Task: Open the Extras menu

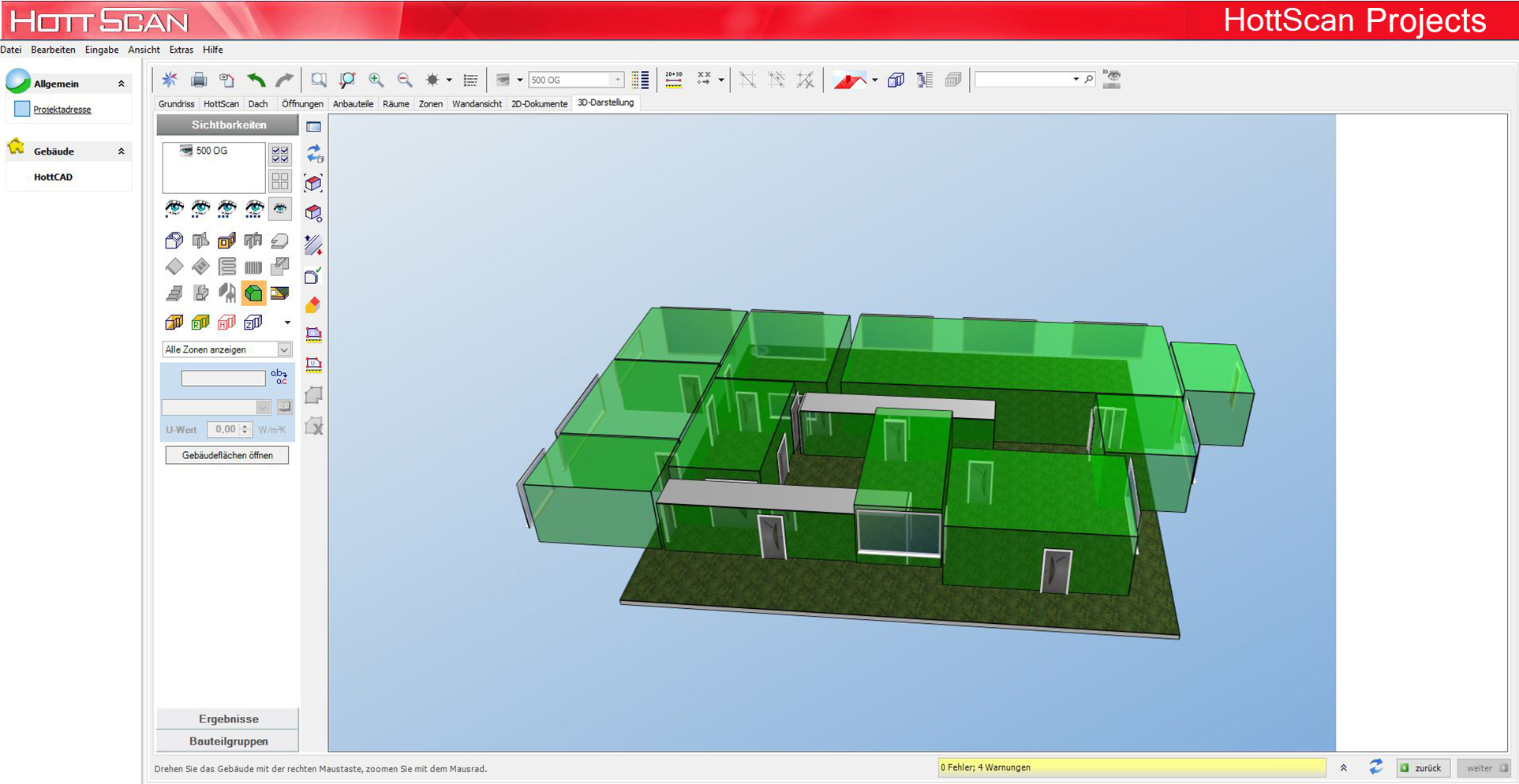Action: pyautogui.click(x=181, y=50)
